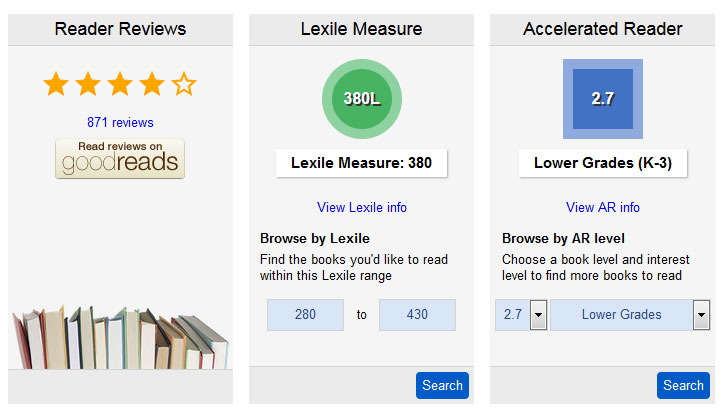This screenshot has width=724, height=415.
Task: Click the Lower Grades (K-3) label box
Action: 602,163
